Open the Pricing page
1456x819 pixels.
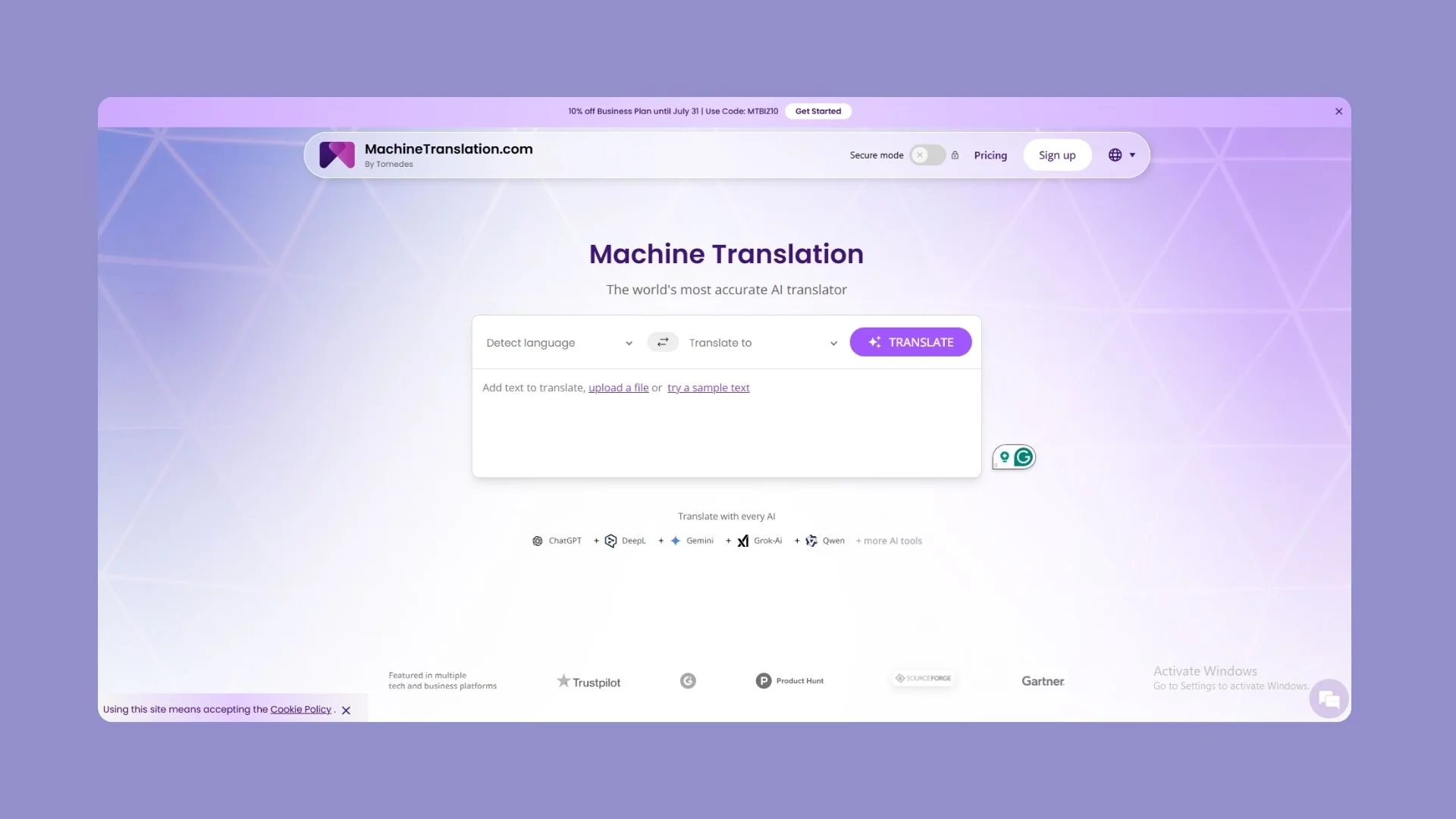pyautogui.click(x=990, y=155)
